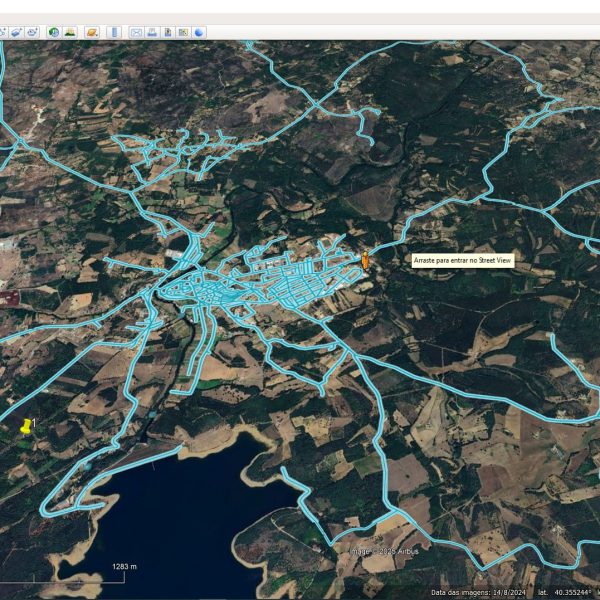The height and width of the screenshot is (600, 600).
Task: Click the Print icon
Action: 152,33
